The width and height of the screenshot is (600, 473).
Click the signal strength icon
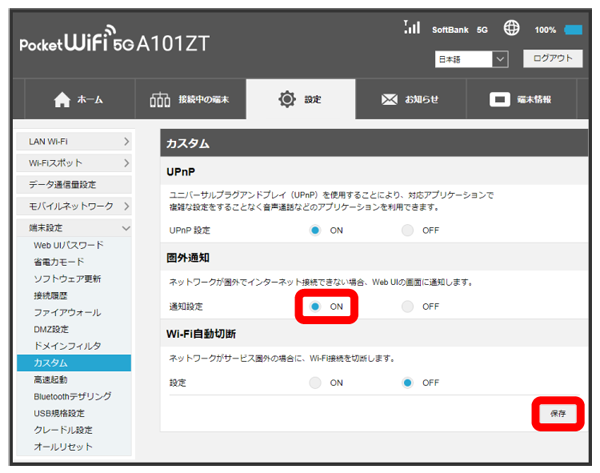[410, 29]
